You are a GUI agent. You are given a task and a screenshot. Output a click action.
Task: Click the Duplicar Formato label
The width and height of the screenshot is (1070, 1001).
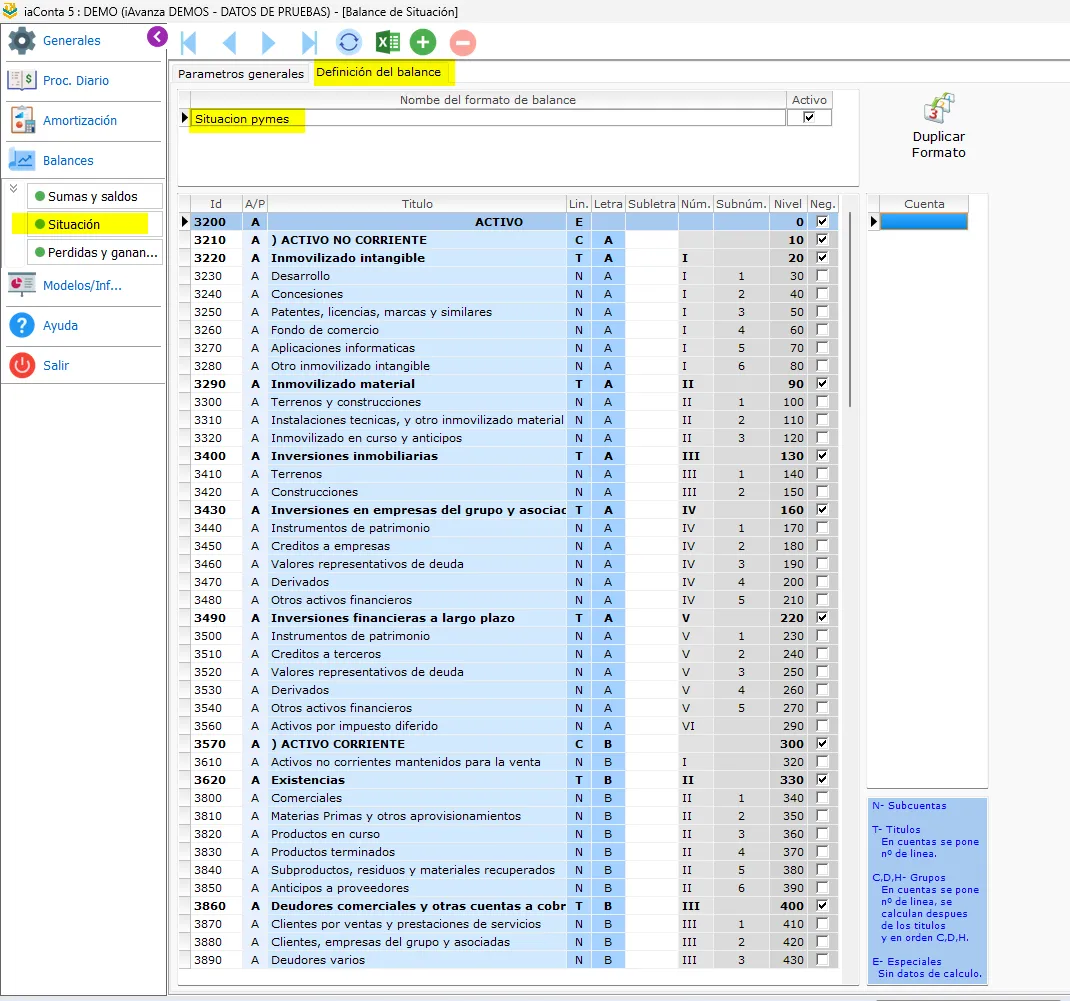pyautogui.click(x=939, y=145)
